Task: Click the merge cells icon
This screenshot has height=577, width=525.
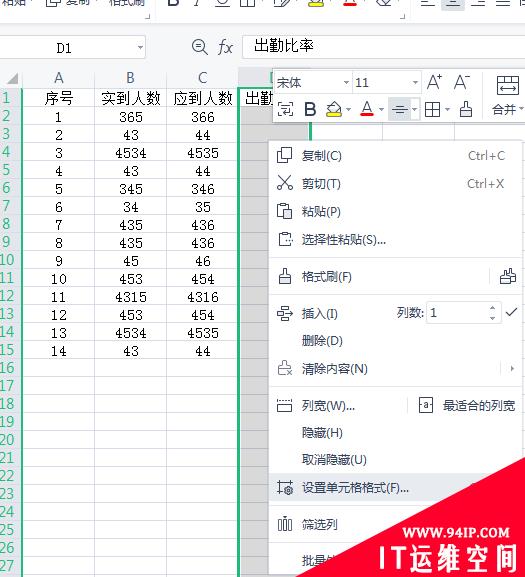Action: pyautogui.click(x=508, y=85)
